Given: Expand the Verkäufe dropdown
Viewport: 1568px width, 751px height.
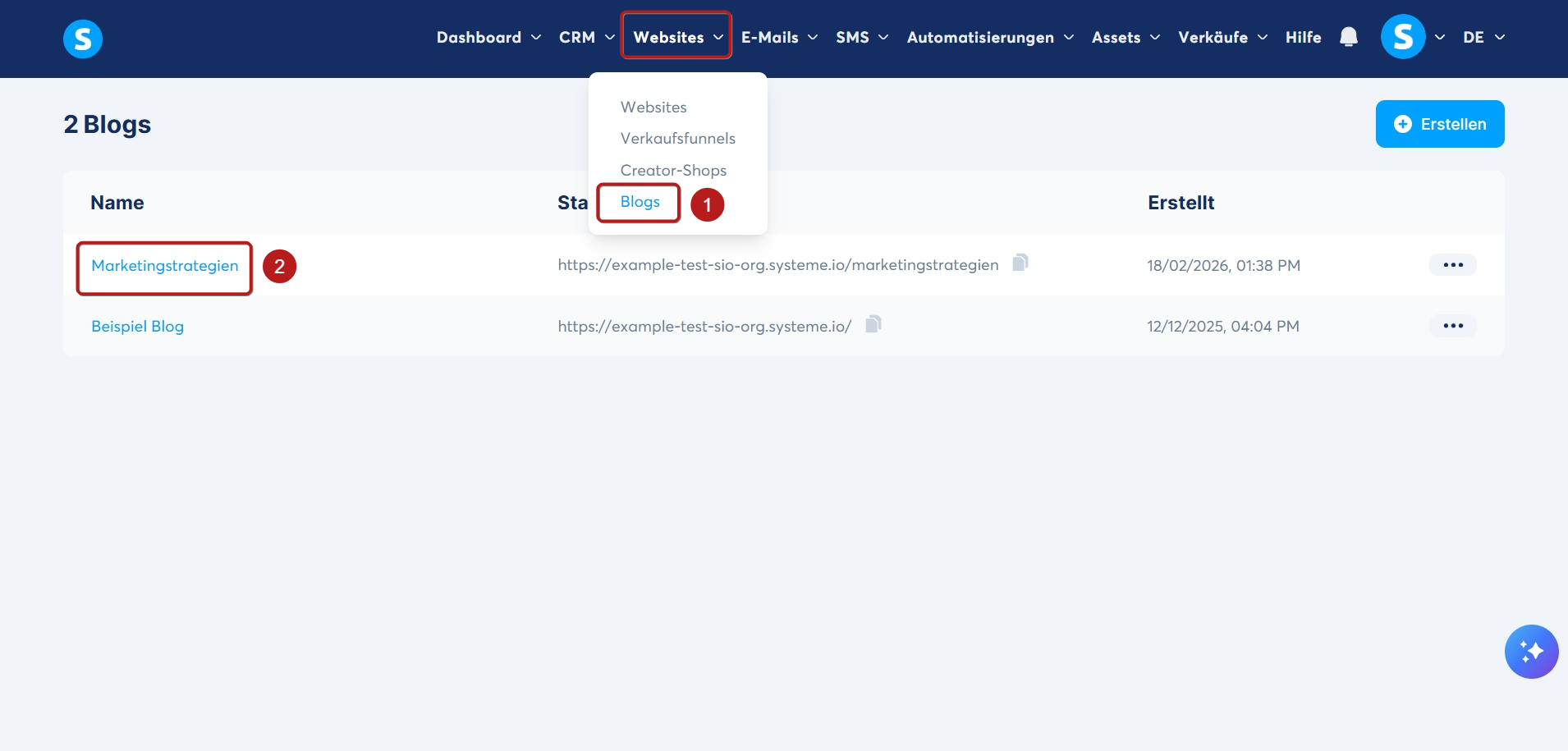Looking at the screenshot, I should point(1222,37).
